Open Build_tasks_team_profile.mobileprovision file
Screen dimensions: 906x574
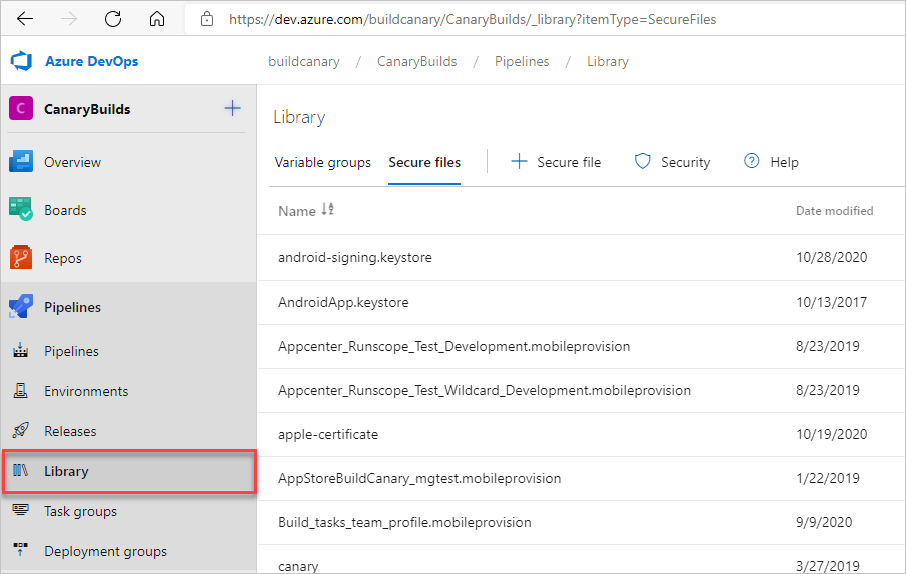pos(404,522)
